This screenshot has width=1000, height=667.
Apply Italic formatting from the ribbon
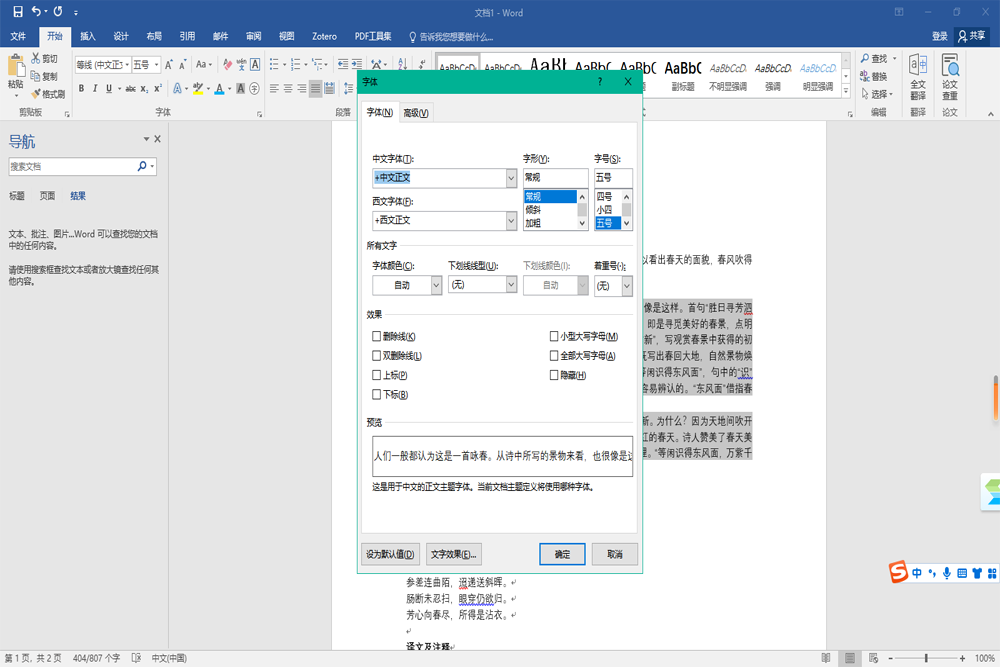click(x=95, y=88)
